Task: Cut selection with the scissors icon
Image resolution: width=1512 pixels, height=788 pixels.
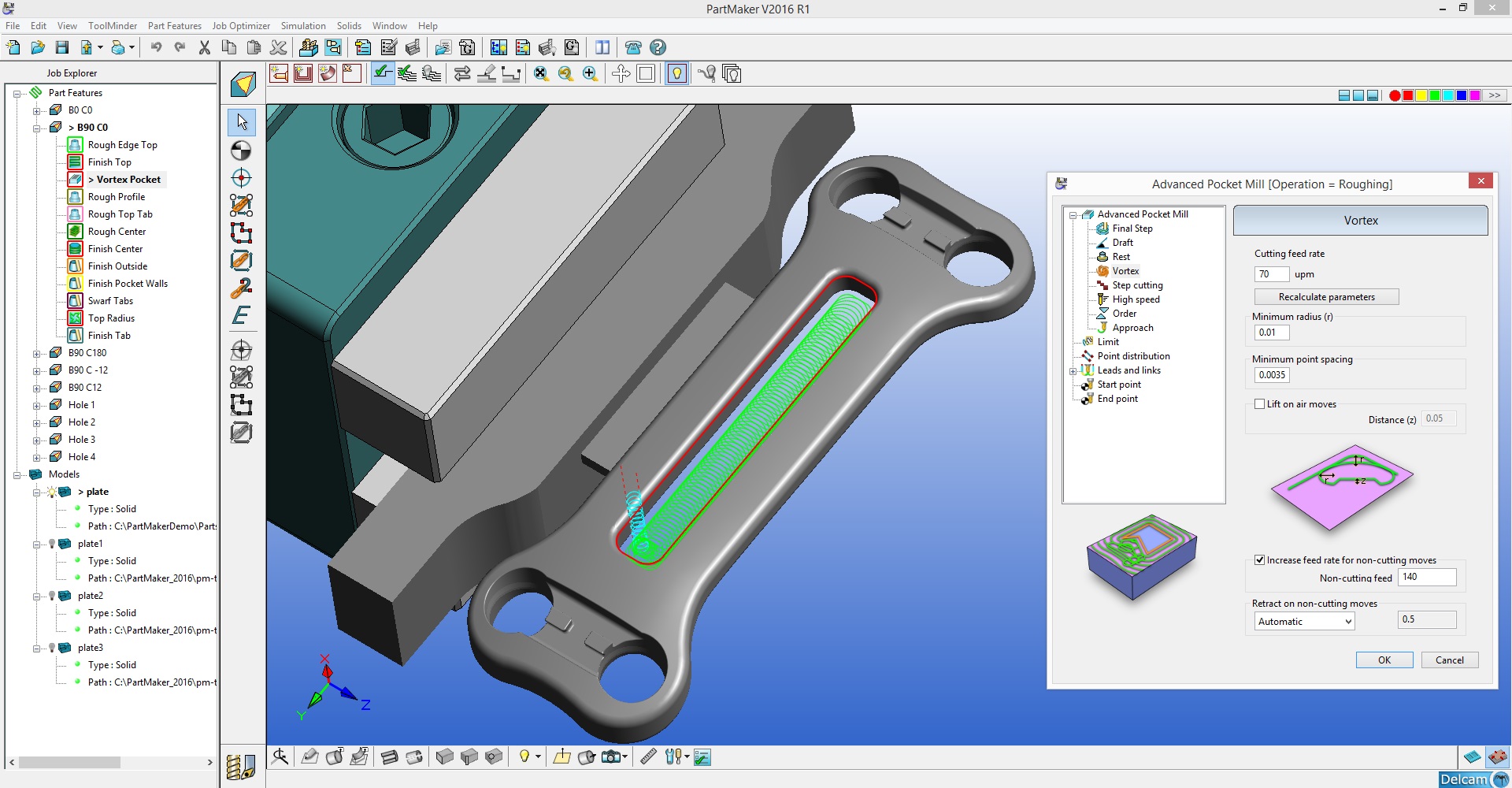Action: (x=205, y=48)
